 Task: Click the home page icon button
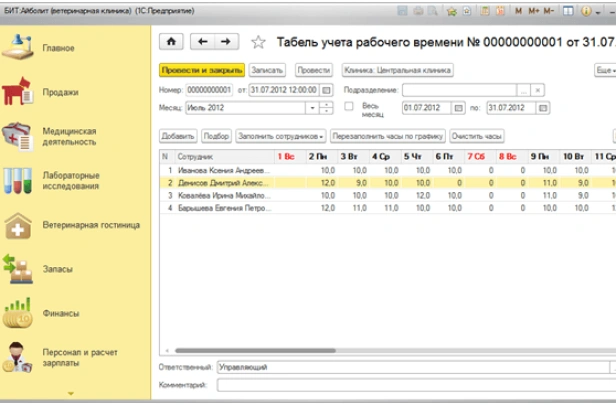tap(170, 42)
